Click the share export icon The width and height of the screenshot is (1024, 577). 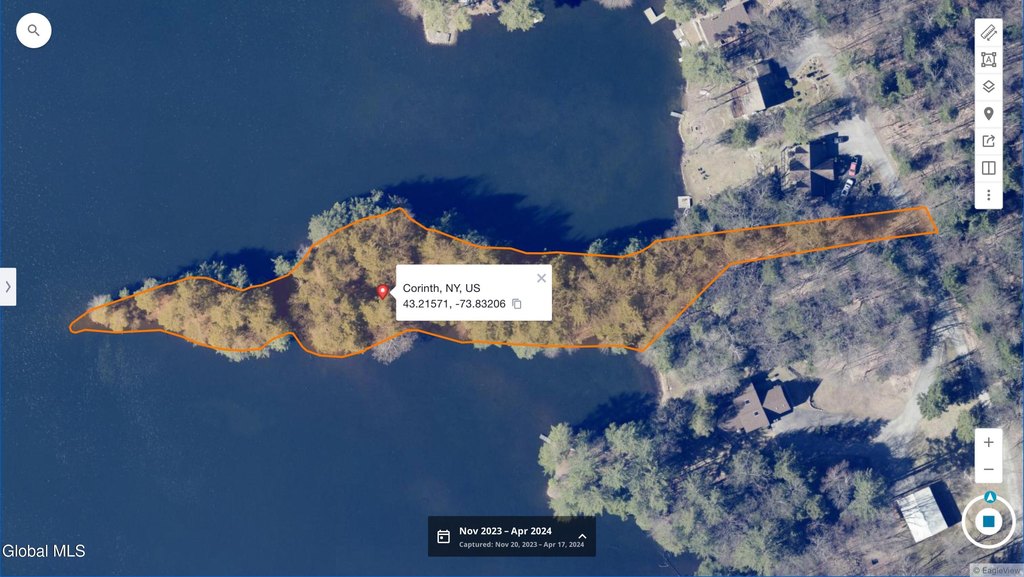988,141
